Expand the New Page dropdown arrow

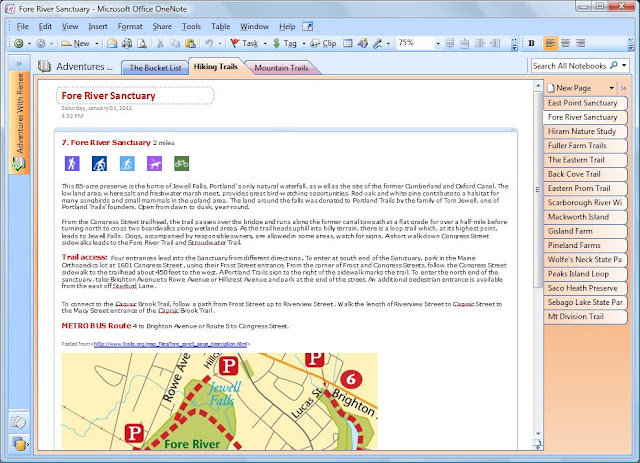click(x=611, y=88)
